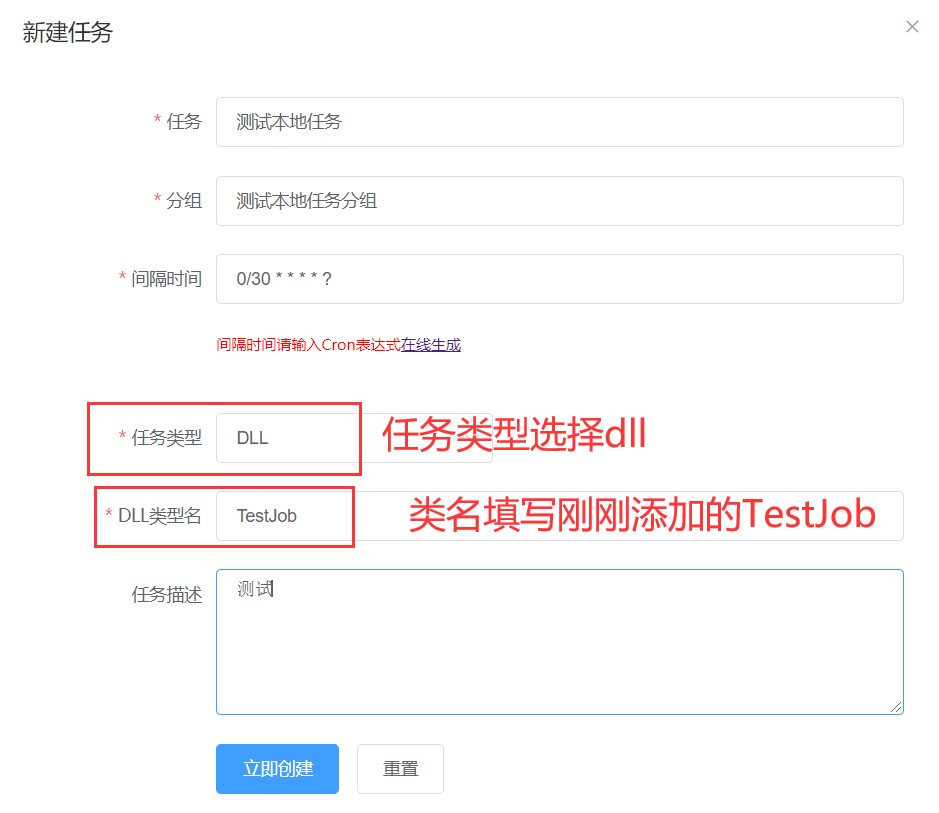Open the 在线生成 Cron generator link
Screen dimensions: 939x813
point(431,345)
